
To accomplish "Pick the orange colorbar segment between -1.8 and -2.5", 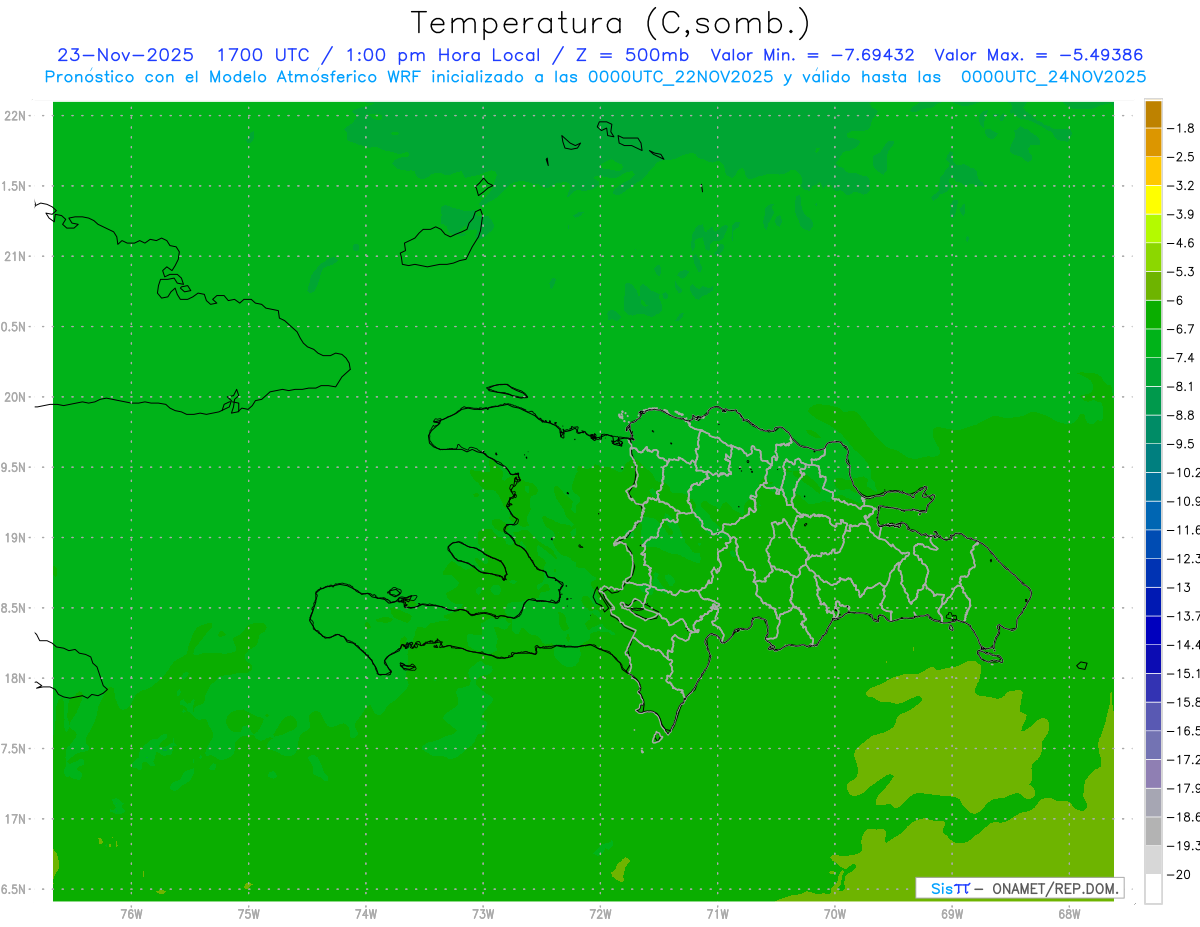I will point(1153,143).
